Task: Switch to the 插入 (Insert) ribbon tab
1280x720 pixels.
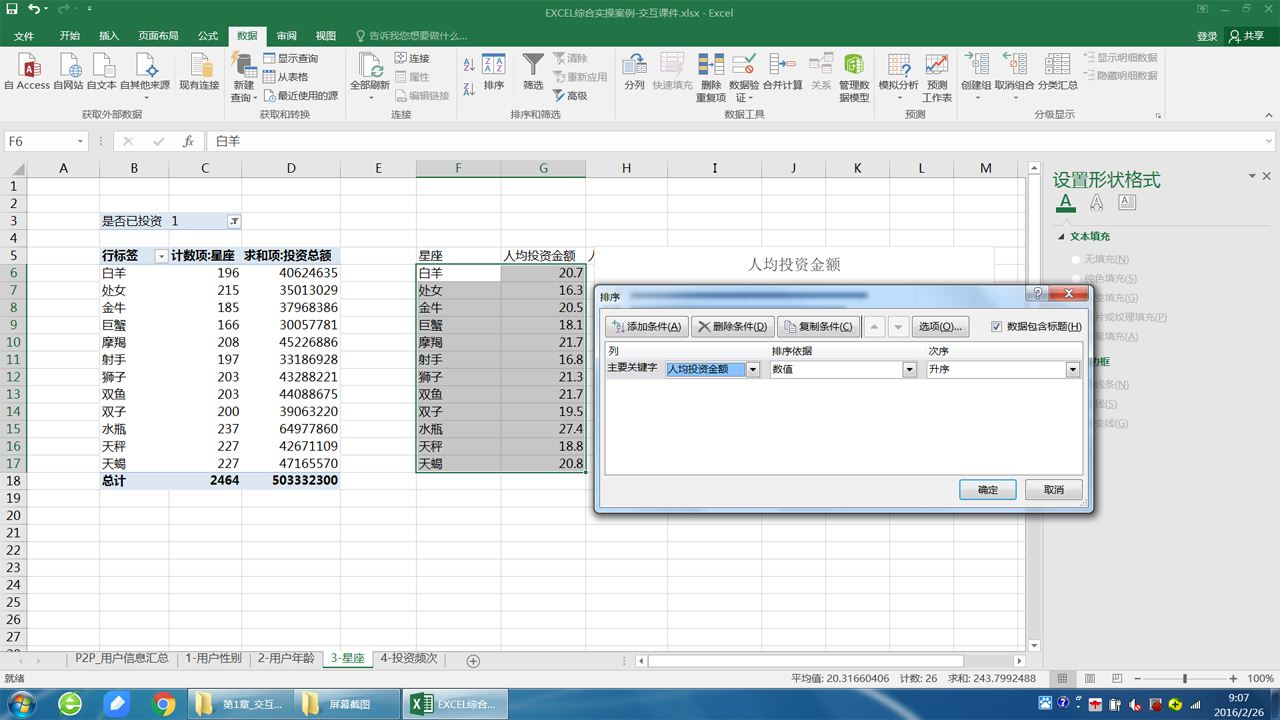Action: click(x=108, y=36)
